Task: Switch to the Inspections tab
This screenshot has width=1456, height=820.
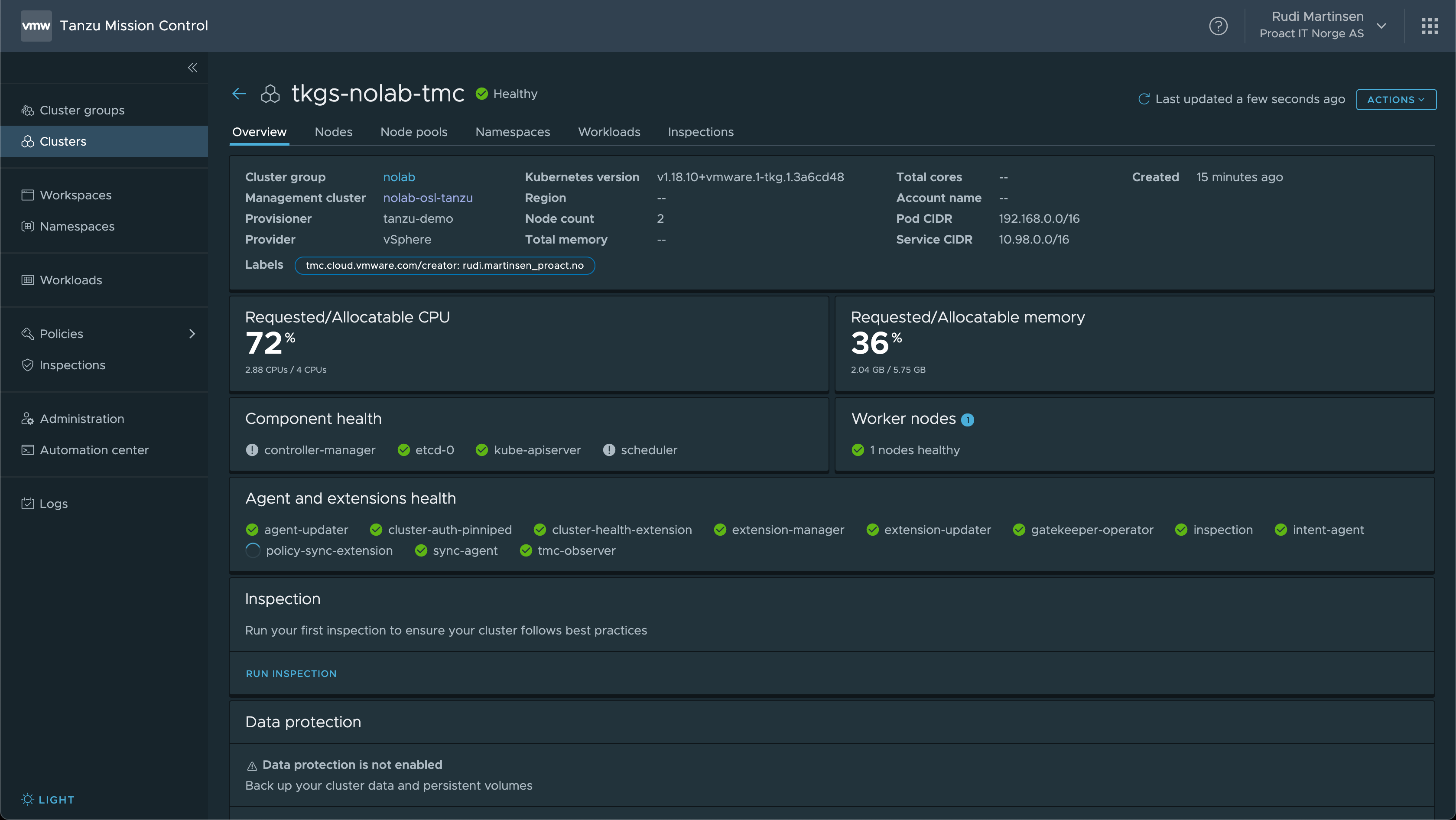Action: coord(700,132)
